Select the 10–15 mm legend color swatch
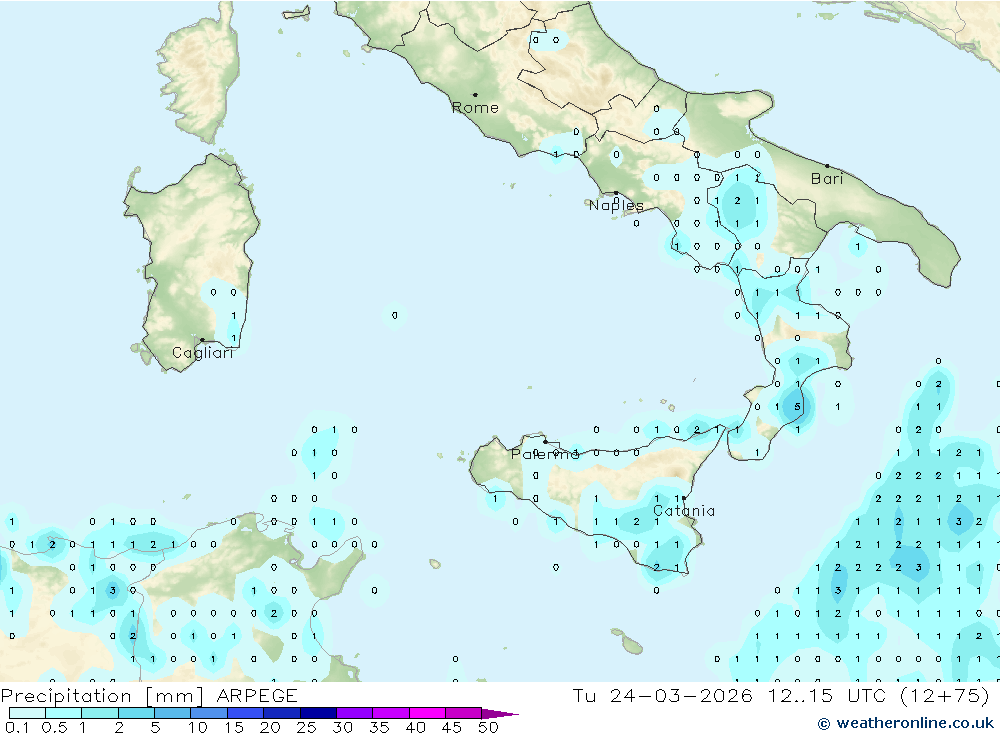 point(209,713)
